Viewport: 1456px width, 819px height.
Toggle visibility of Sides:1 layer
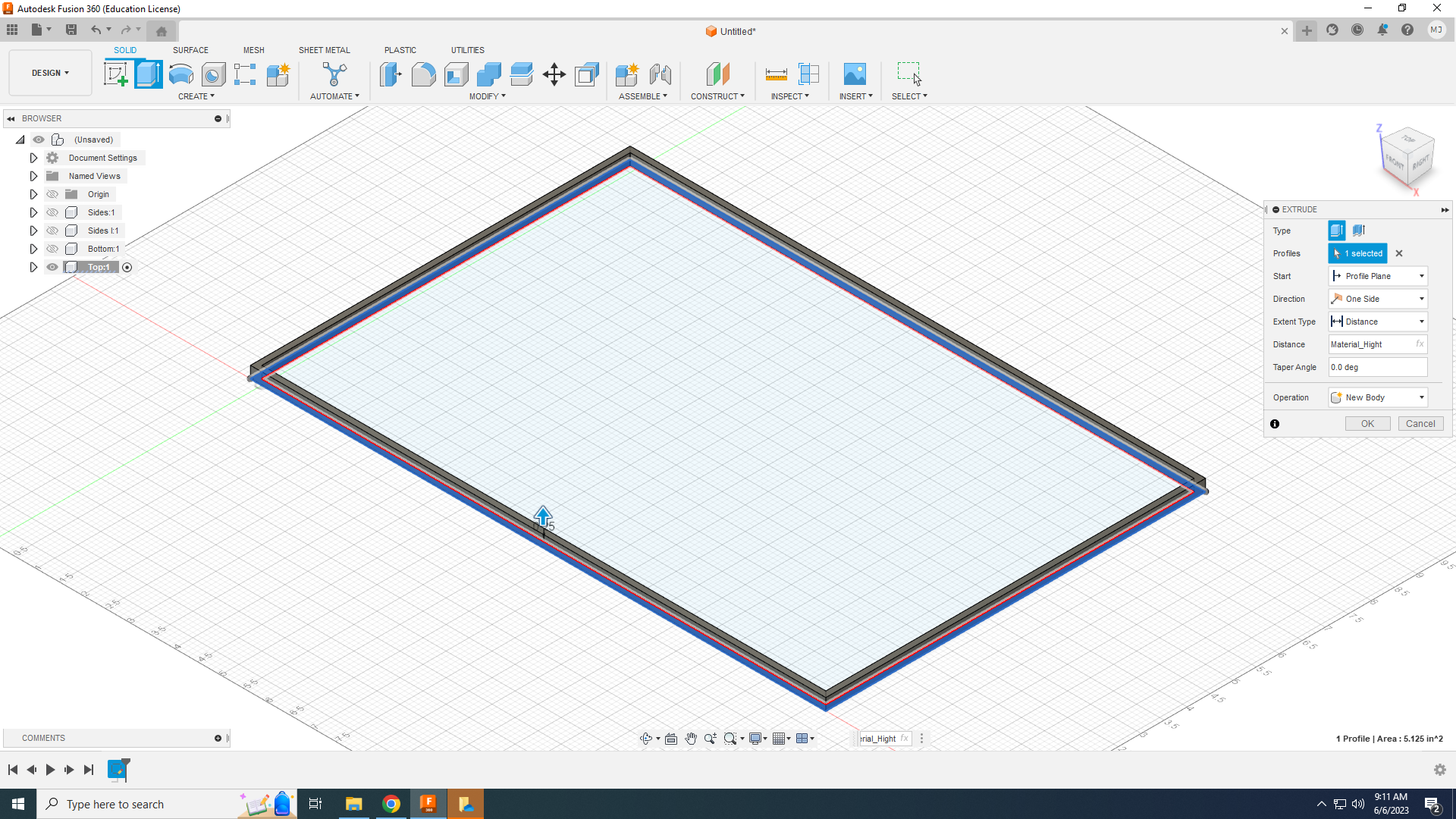coord(52,212)
